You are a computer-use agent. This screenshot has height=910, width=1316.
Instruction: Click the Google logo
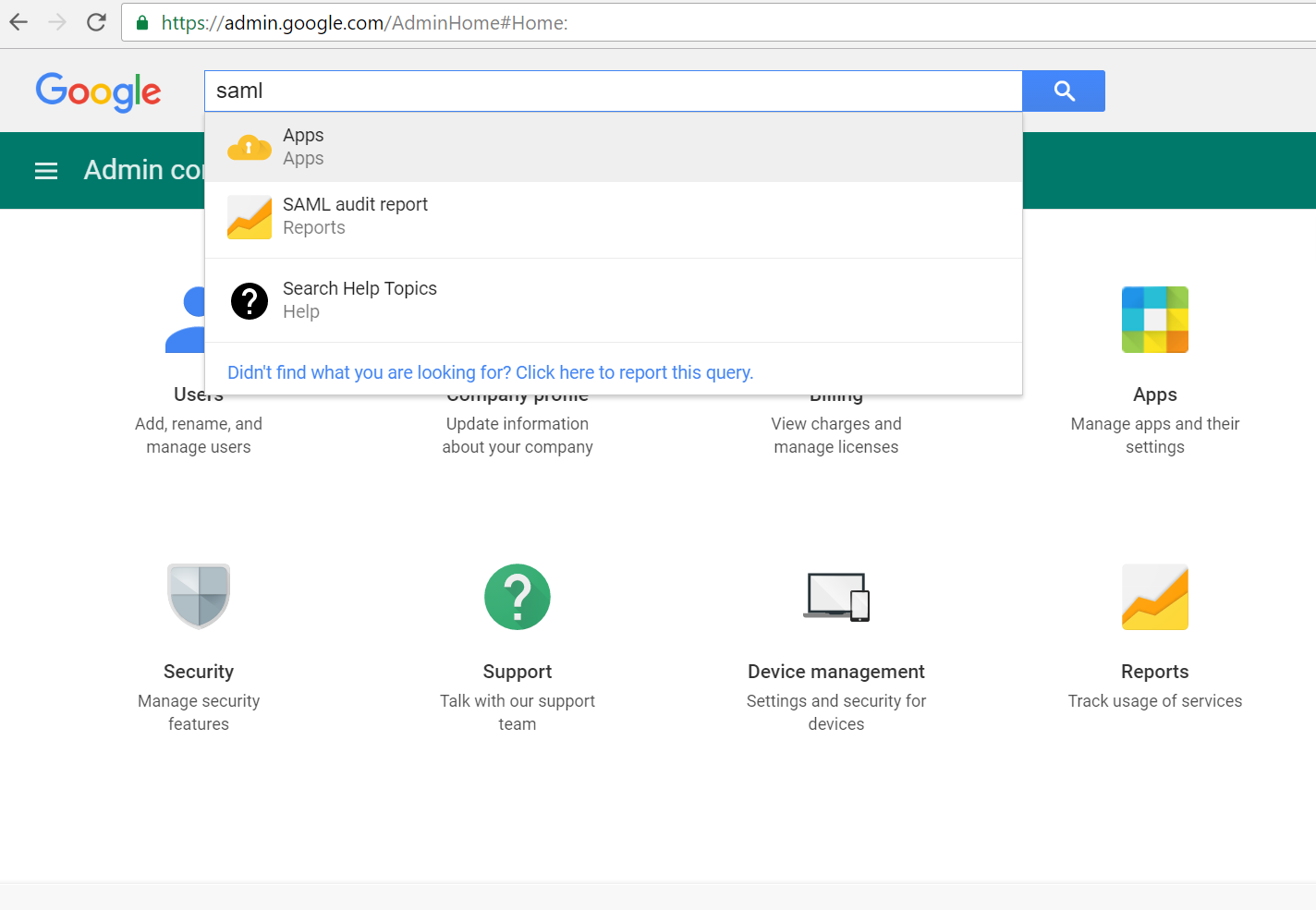[x=98, y=91]
